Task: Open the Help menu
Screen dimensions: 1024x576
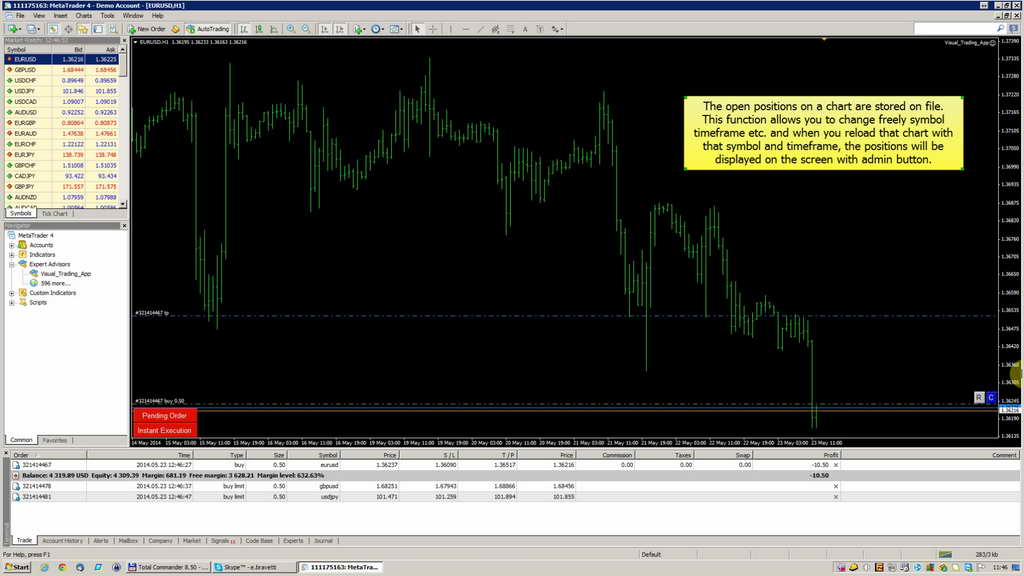Action: [157, 15]
